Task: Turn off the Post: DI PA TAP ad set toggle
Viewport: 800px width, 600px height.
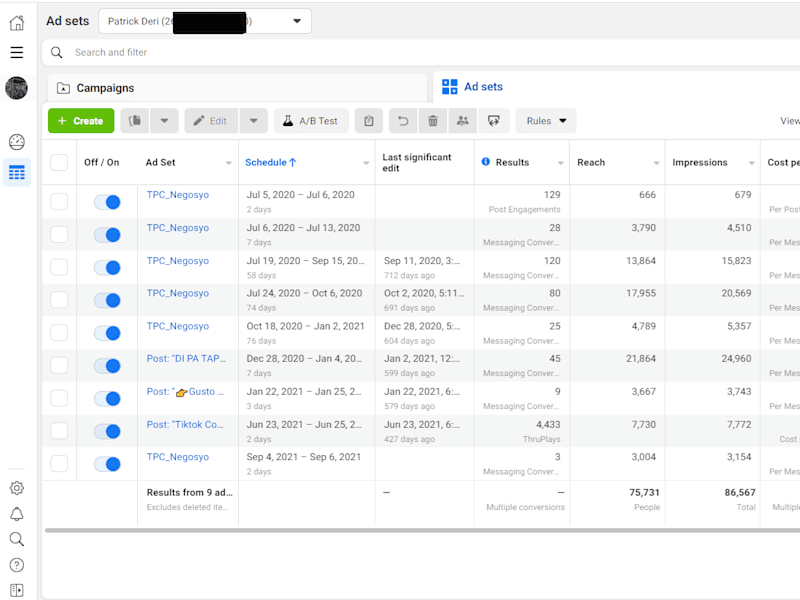Action: pyautogui.click(x=107, y=366)
